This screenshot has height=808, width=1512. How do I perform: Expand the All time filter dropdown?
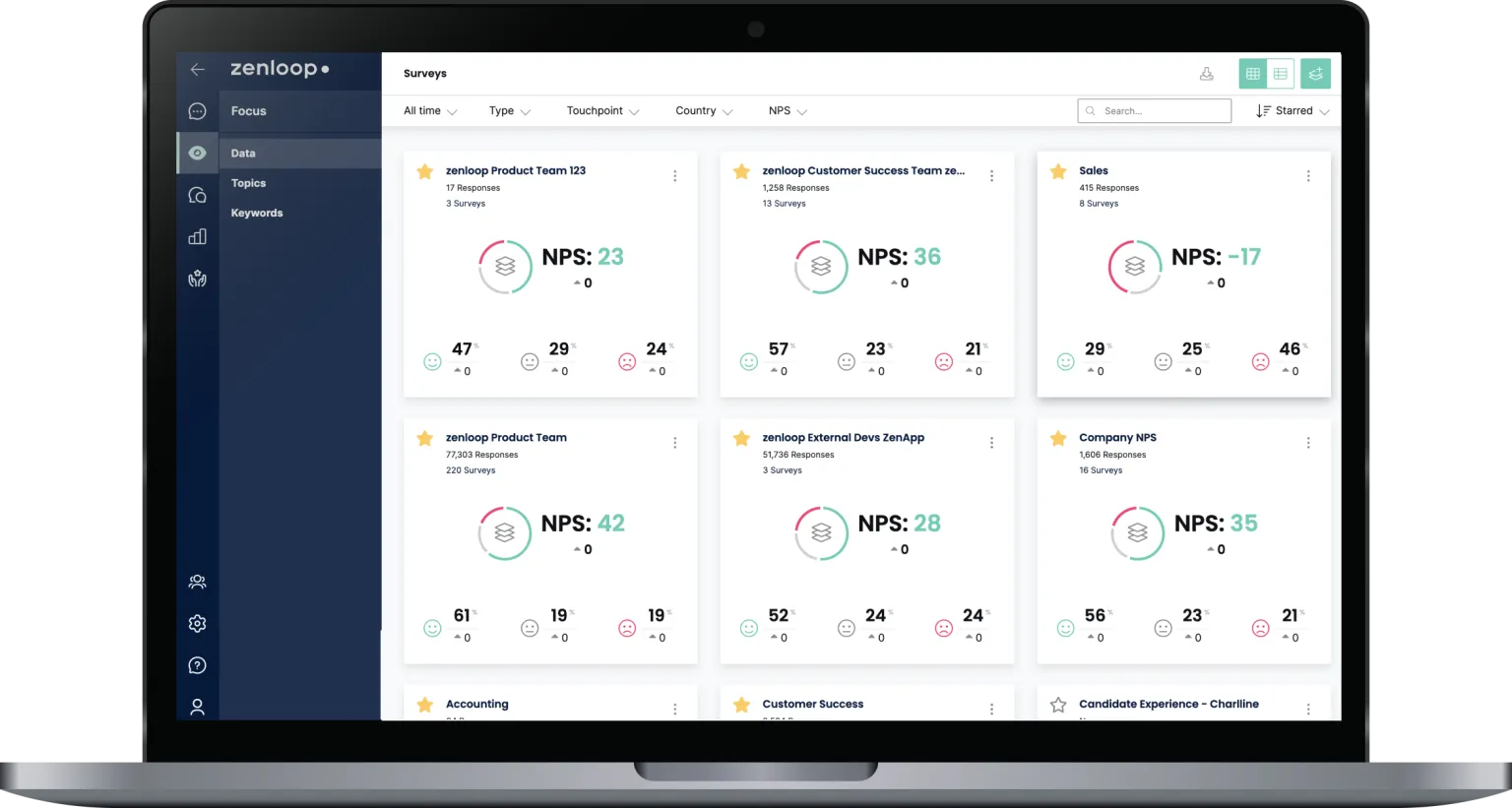[430, 111]
